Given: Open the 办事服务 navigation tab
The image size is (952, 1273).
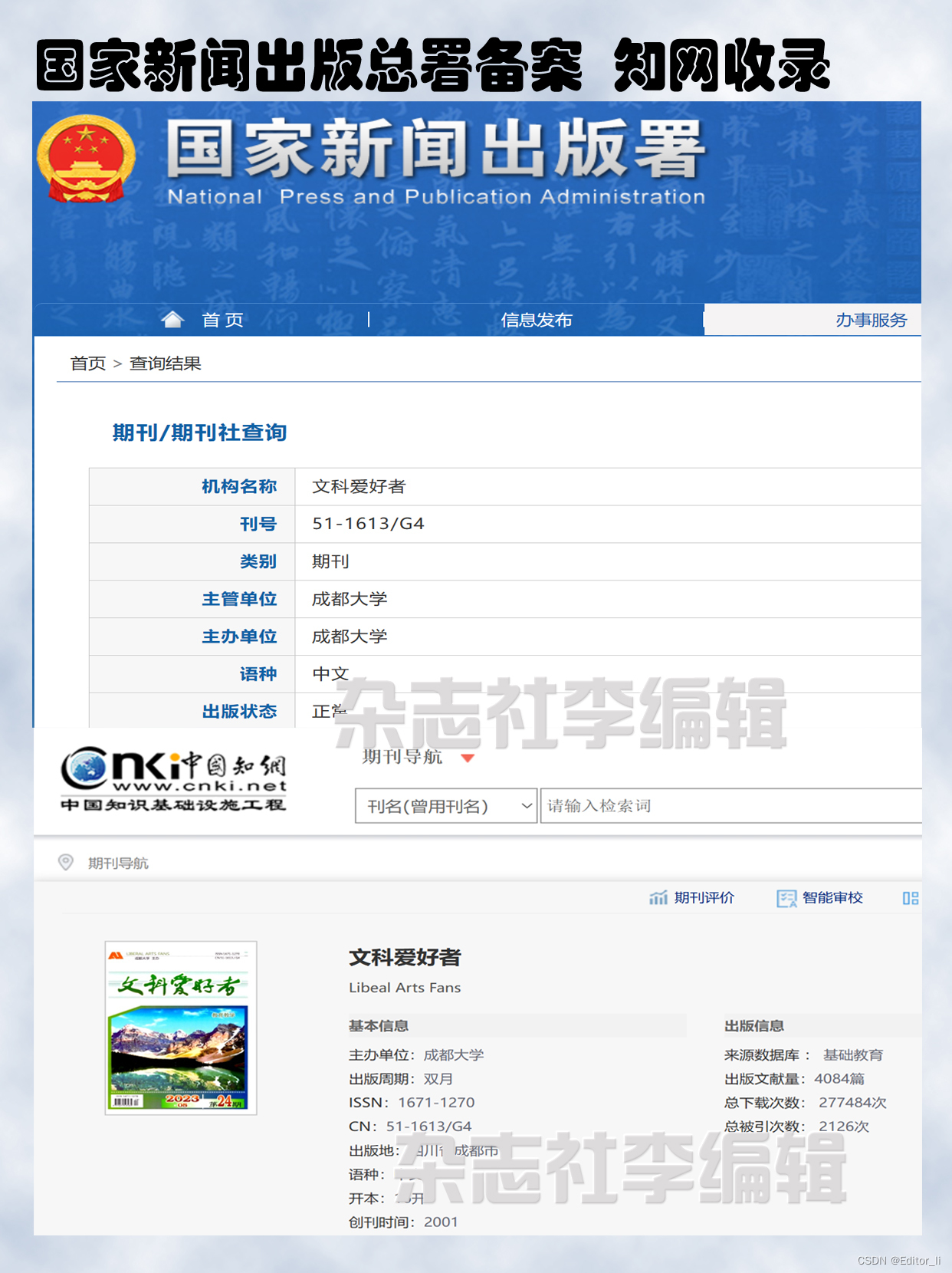Looking at the screenshot, I should click(872, 320).
